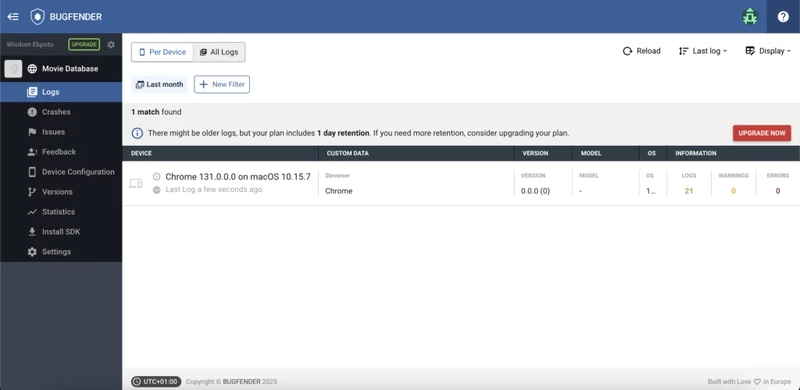Image resolution: width=800 pixels, height=390 pixels.
Task: Add a New Filter
Action: pyautogui.click(x=222, y=85)
